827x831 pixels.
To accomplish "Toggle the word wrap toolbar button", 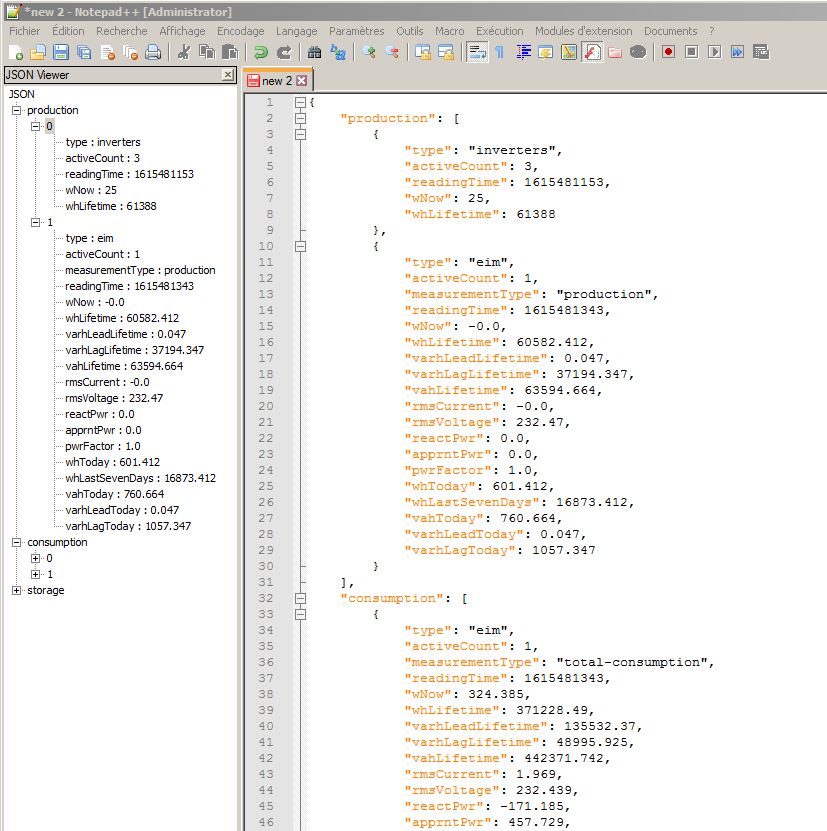I will pos(477,52).
